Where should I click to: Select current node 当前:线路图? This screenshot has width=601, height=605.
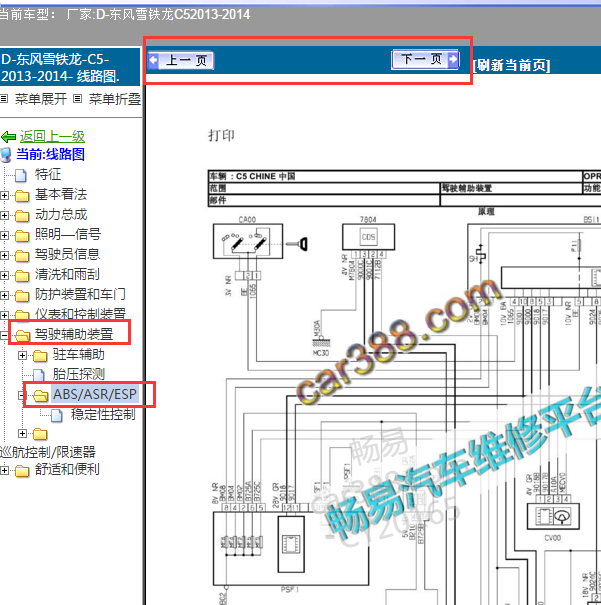pyautogui.click(x=50, y=154)
